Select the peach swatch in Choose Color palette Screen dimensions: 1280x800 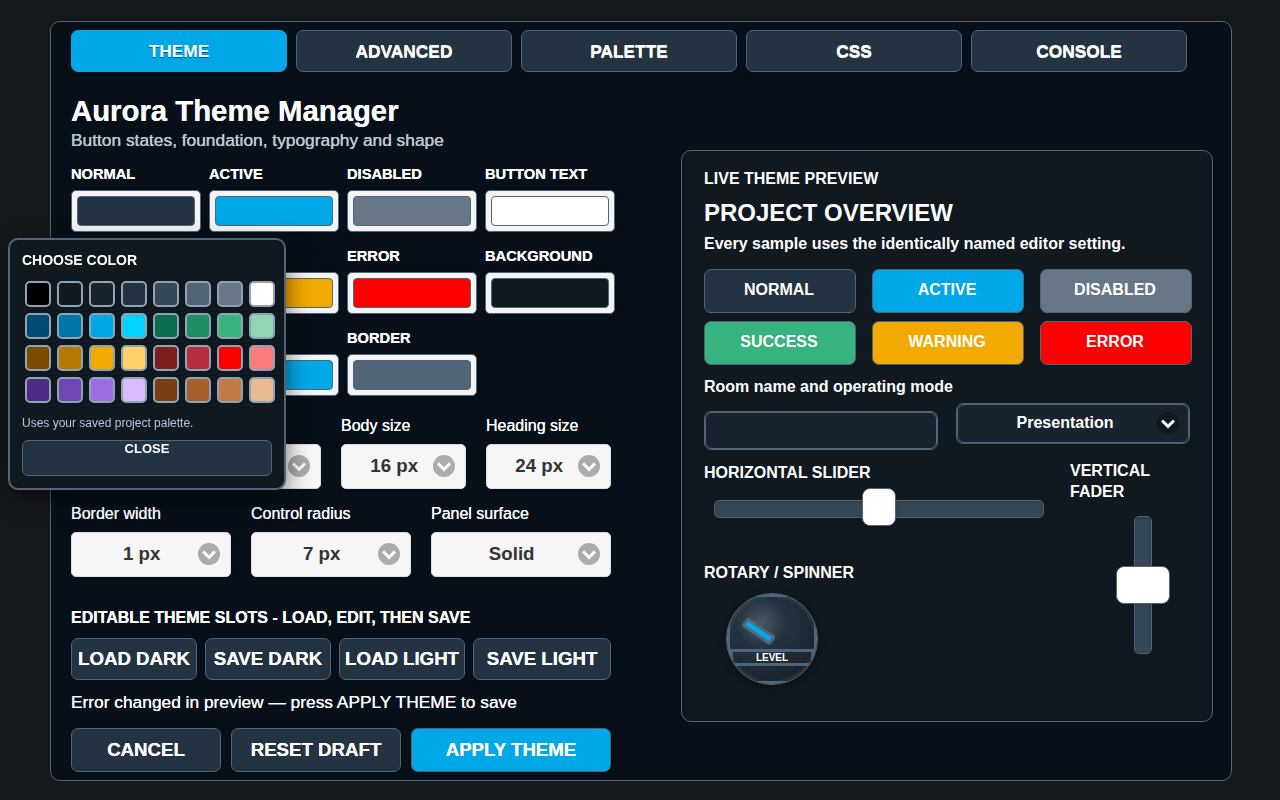(262, 390)
